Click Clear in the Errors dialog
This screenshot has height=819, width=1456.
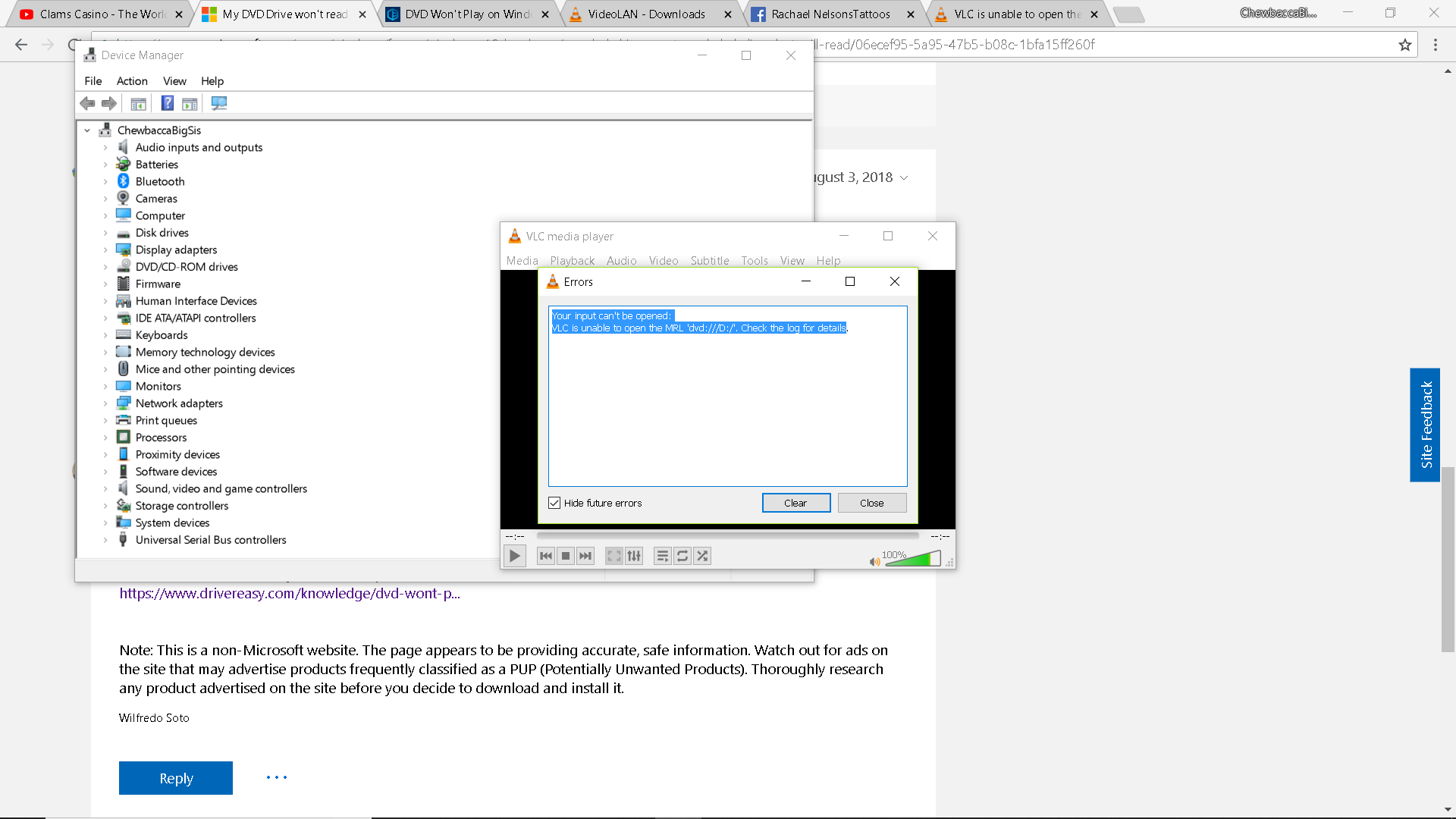[795, 503]
